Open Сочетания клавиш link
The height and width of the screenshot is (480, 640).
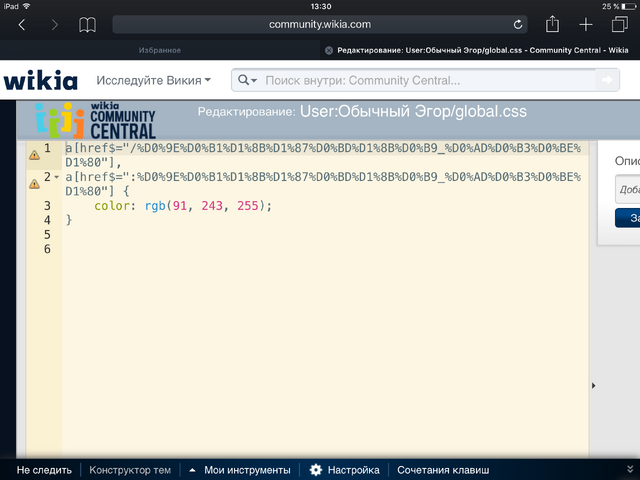pyautogui.click(x=443, y=470)
